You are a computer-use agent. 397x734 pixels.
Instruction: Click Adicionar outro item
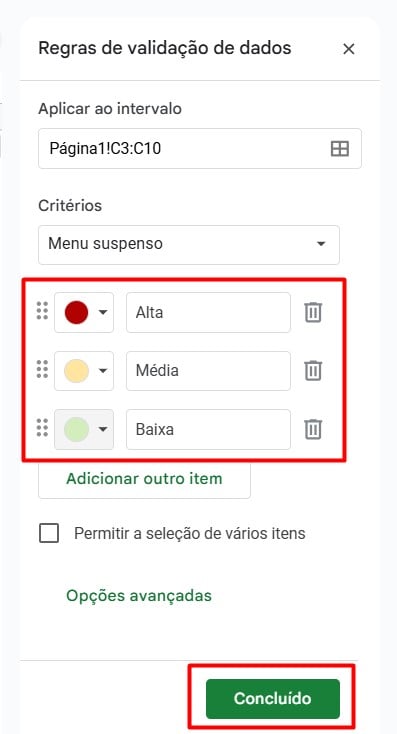click(144, 479)
